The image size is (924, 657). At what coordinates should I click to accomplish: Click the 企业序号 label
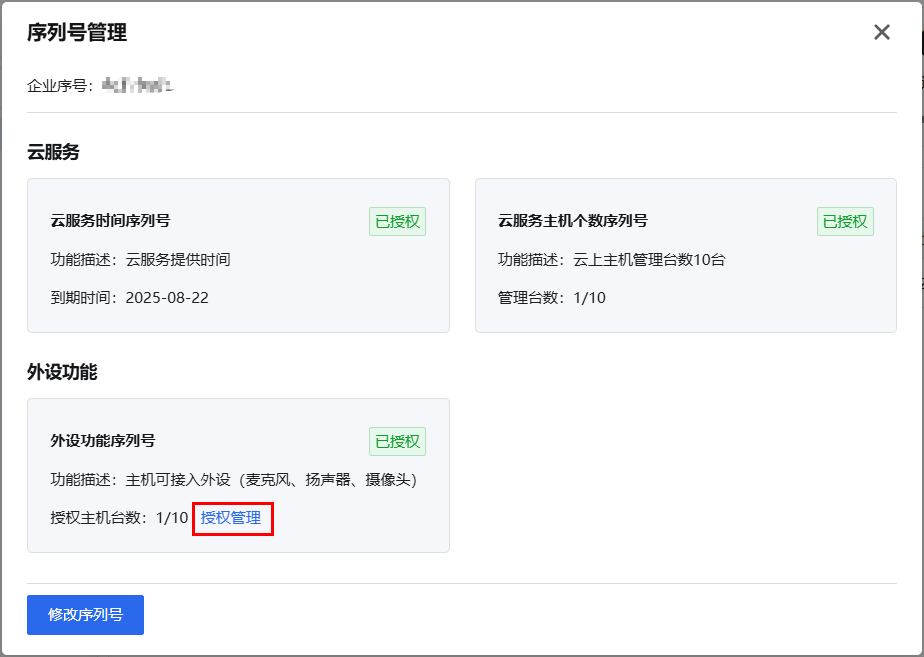[60, 86]
